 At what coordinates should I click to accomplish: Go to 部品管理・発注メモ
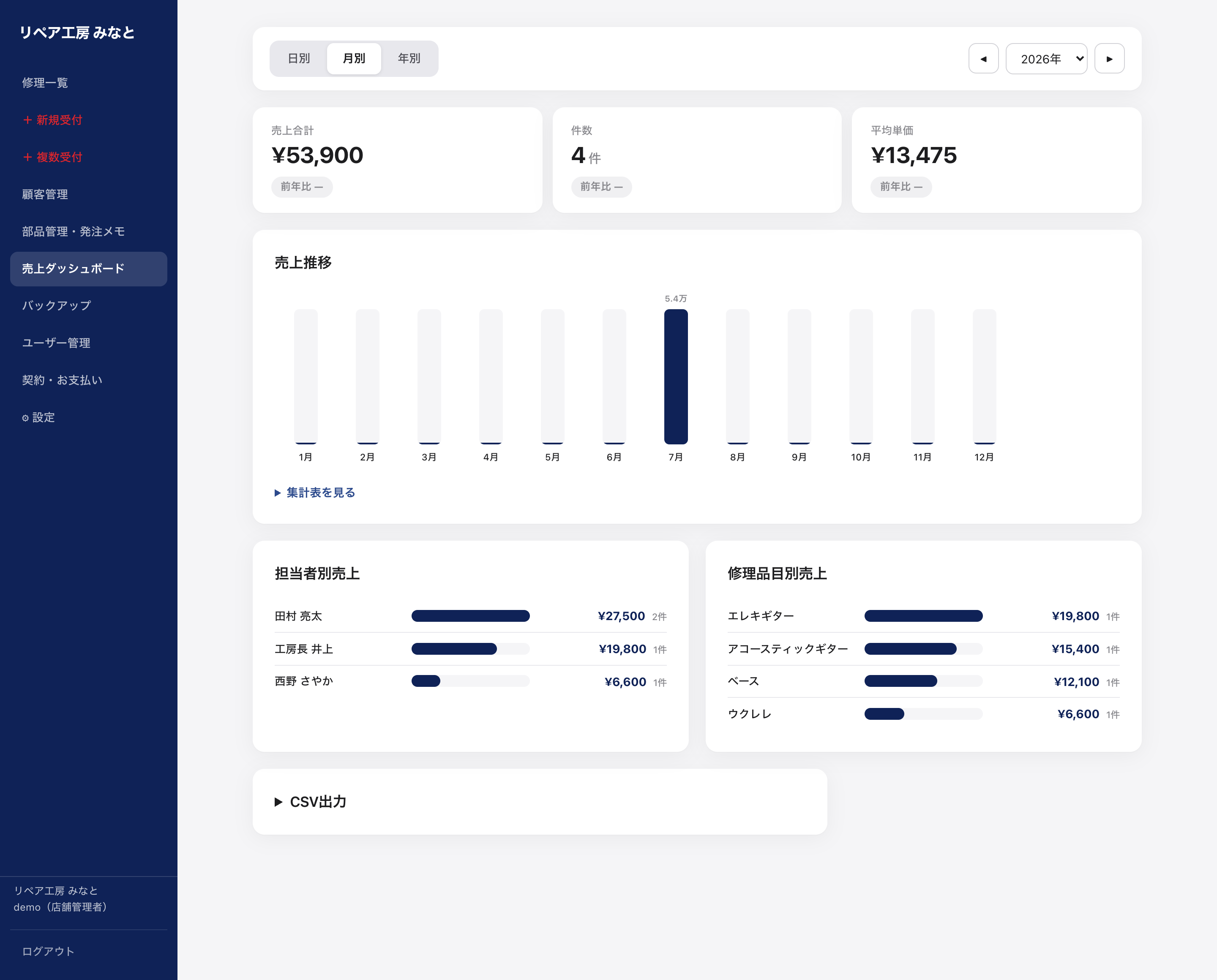point(74,231)
